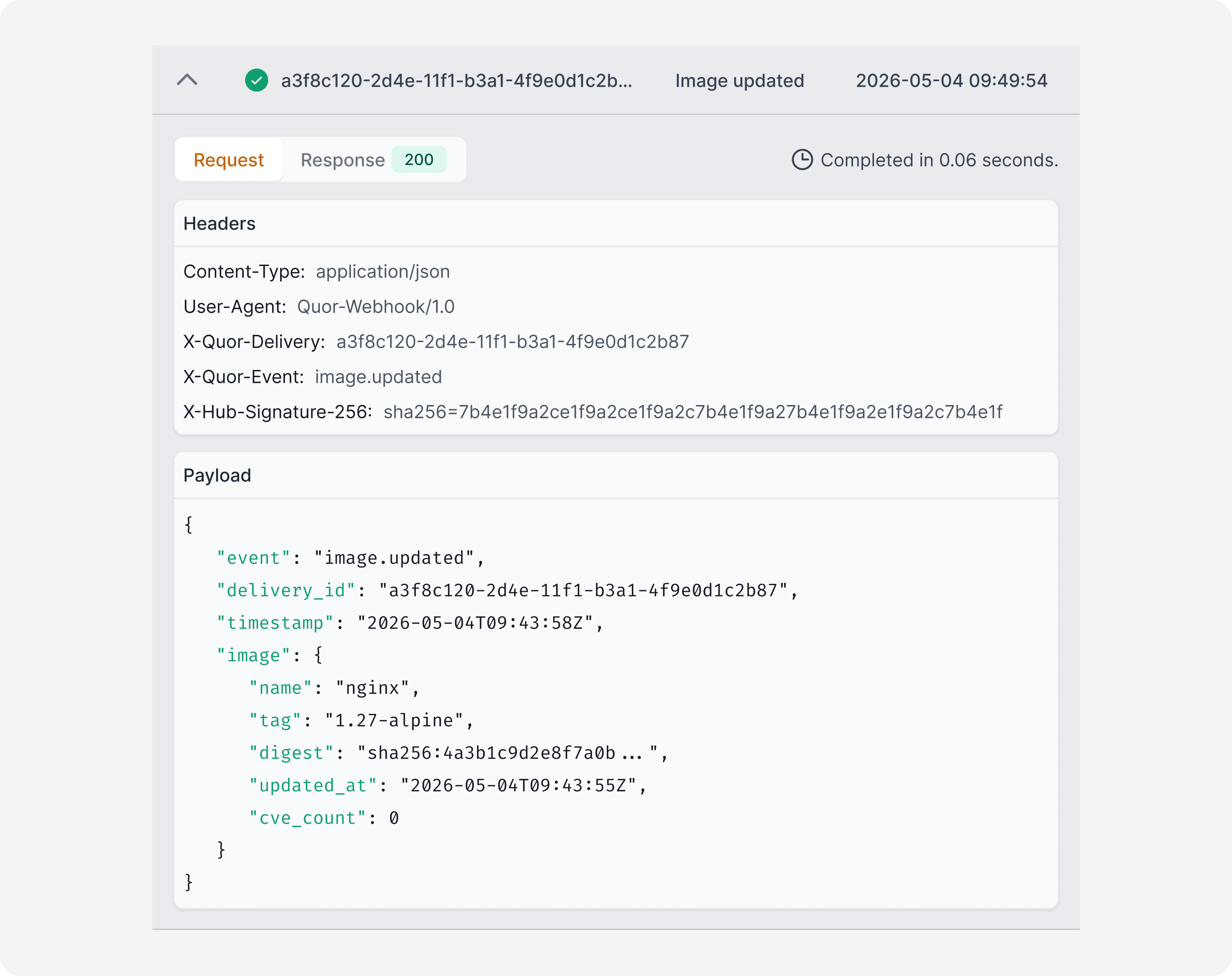The height and width of the screenshot is (976, 1232).
Task: Select the truncated delivery ID a3f8c120-2d4e…
Action: coord(456,80)
